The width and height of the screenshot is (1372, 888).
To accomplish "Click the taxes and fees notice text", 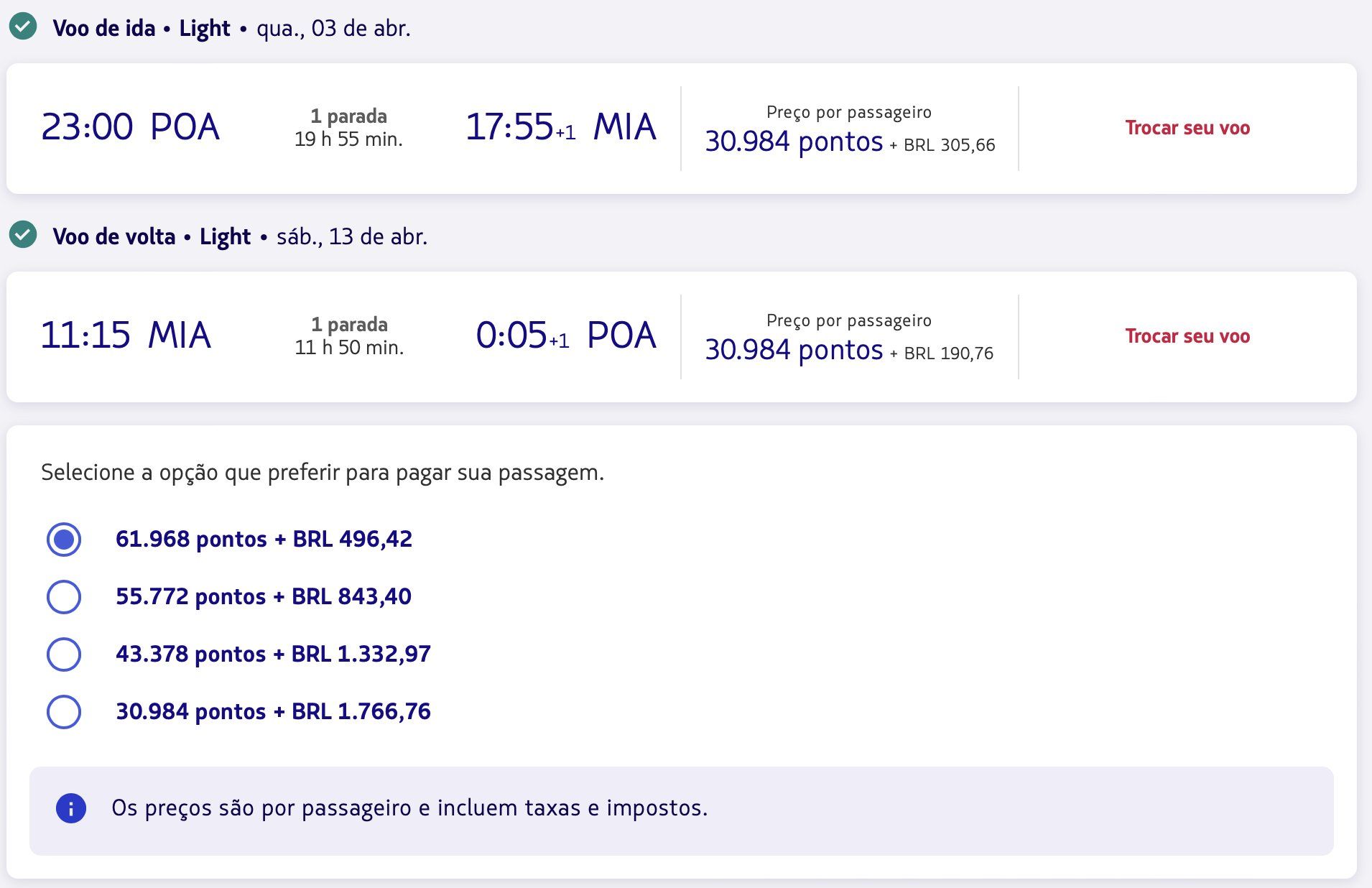I will pyautogui.click(x=409, y=808).
